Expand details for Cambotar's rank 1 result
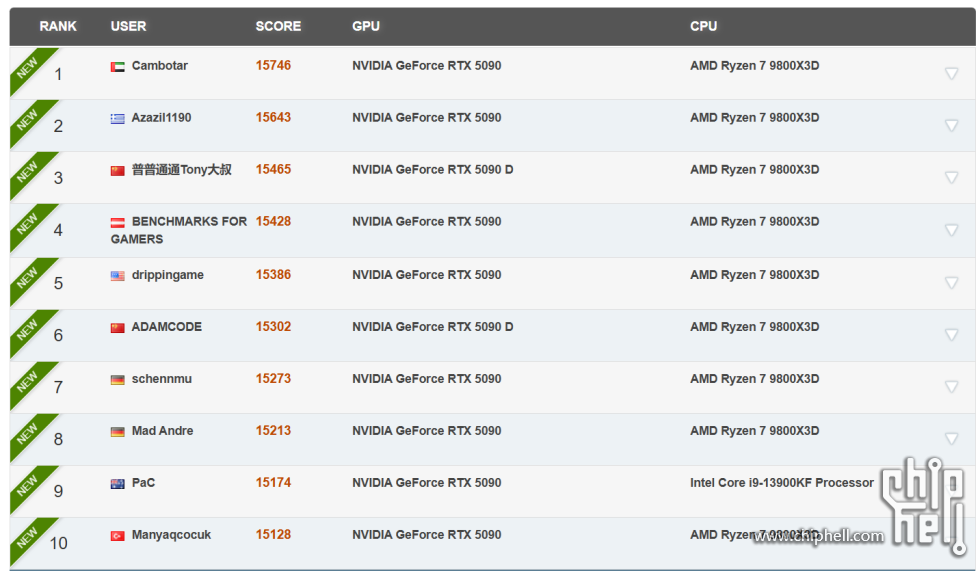 [x=951, y=74]
